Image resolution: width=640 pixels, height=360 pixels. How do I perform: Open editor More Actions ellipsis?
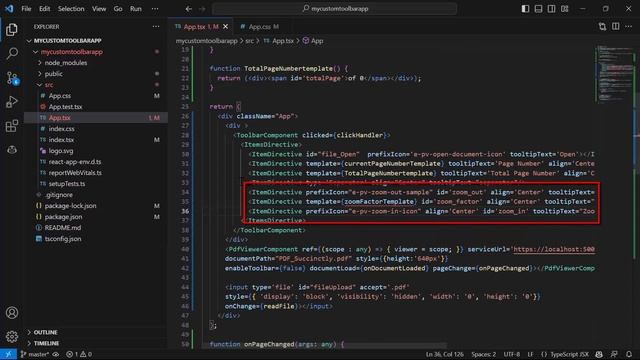click(x=629, y=27)
